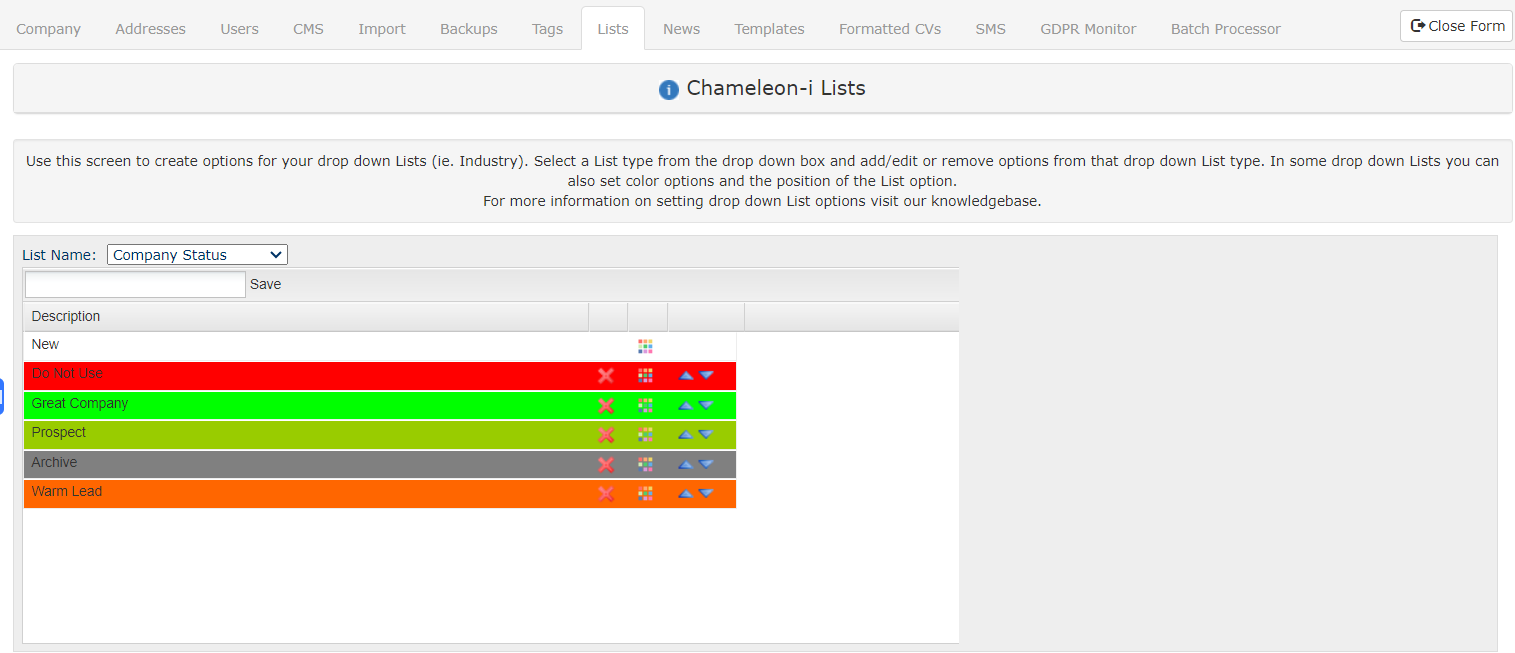The height and width of the screenshot is (653, 1515).
Task: Go to the SMS tab
Action: [x=990, y=29]
